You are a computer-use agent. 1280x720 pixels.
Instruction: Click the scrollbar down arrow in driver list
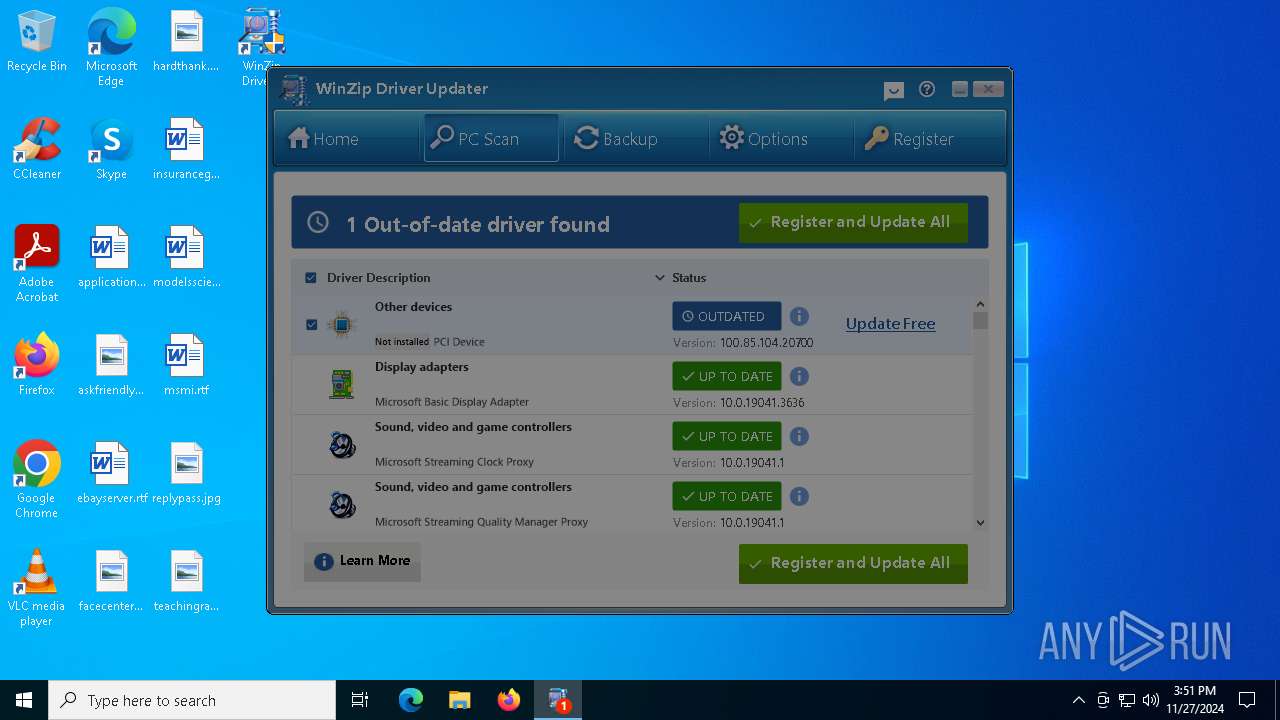[x=980, y=522]
